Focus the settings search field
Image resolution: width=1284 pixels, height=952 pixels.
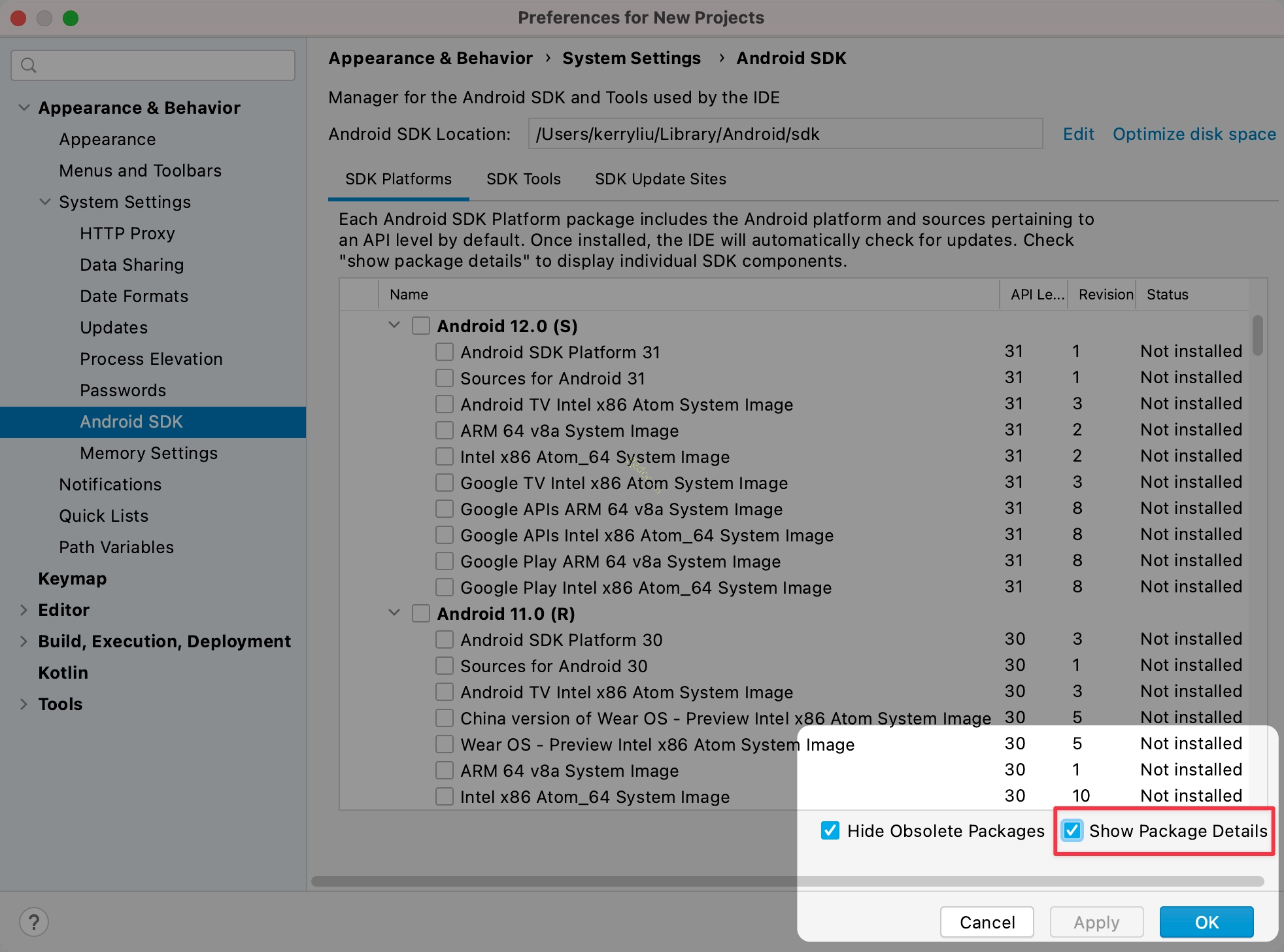(x=153, y=65)
